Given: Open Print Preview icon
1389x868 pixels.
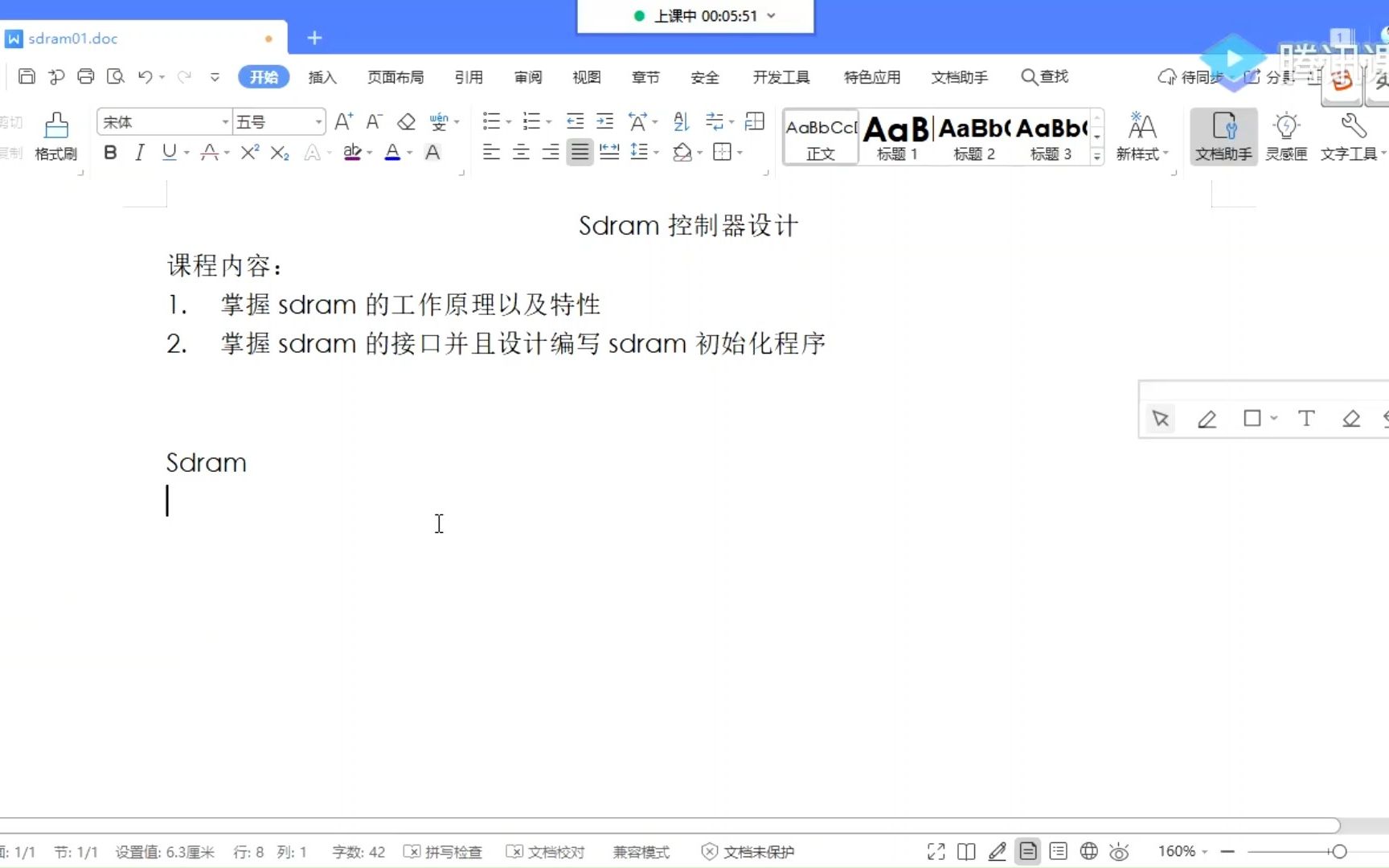Looking at the screenshot, I should coord(116,76).
